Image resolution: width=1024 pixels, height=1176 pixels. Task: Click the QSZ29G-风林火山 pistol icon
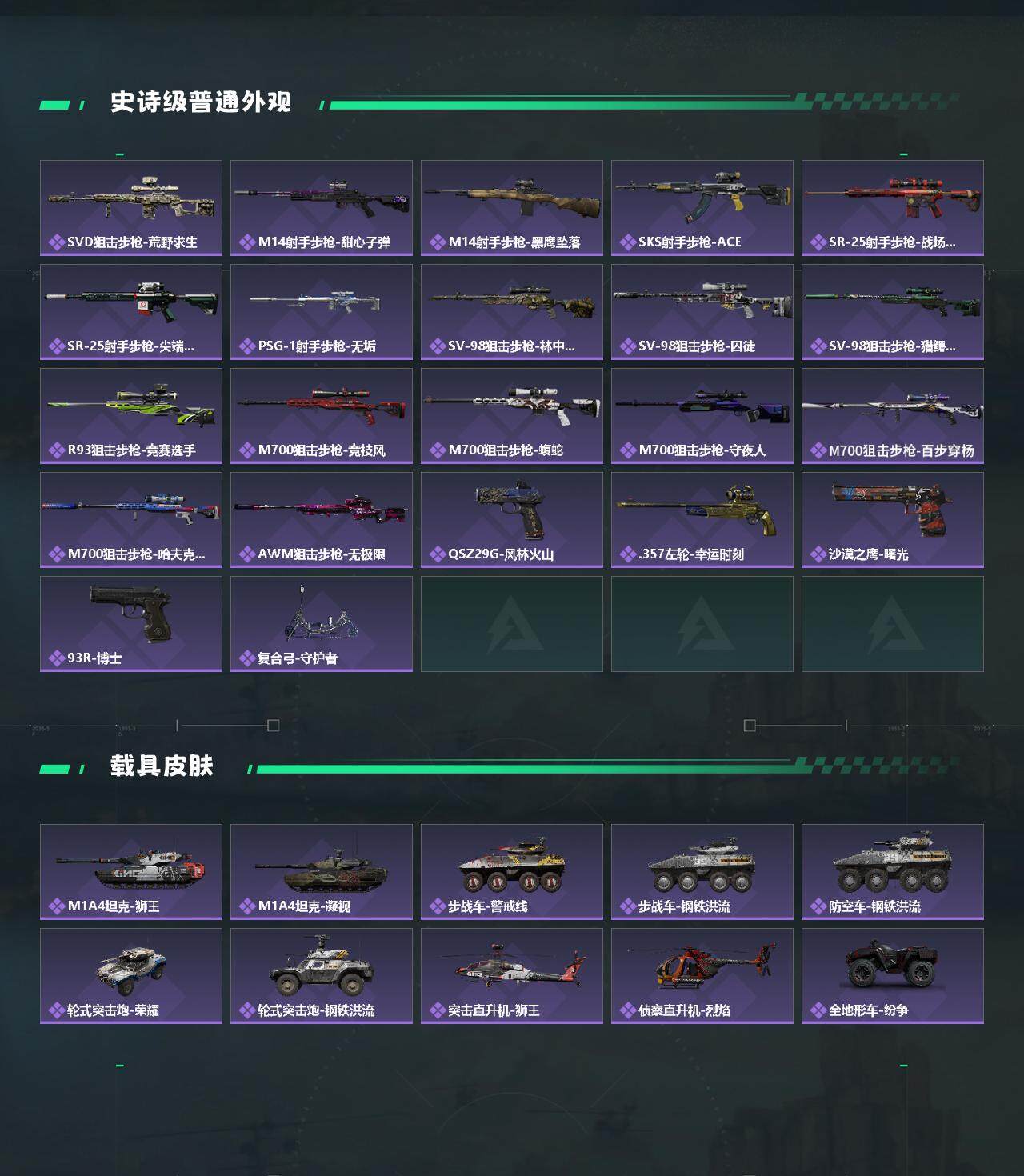(x=512, y=510)
